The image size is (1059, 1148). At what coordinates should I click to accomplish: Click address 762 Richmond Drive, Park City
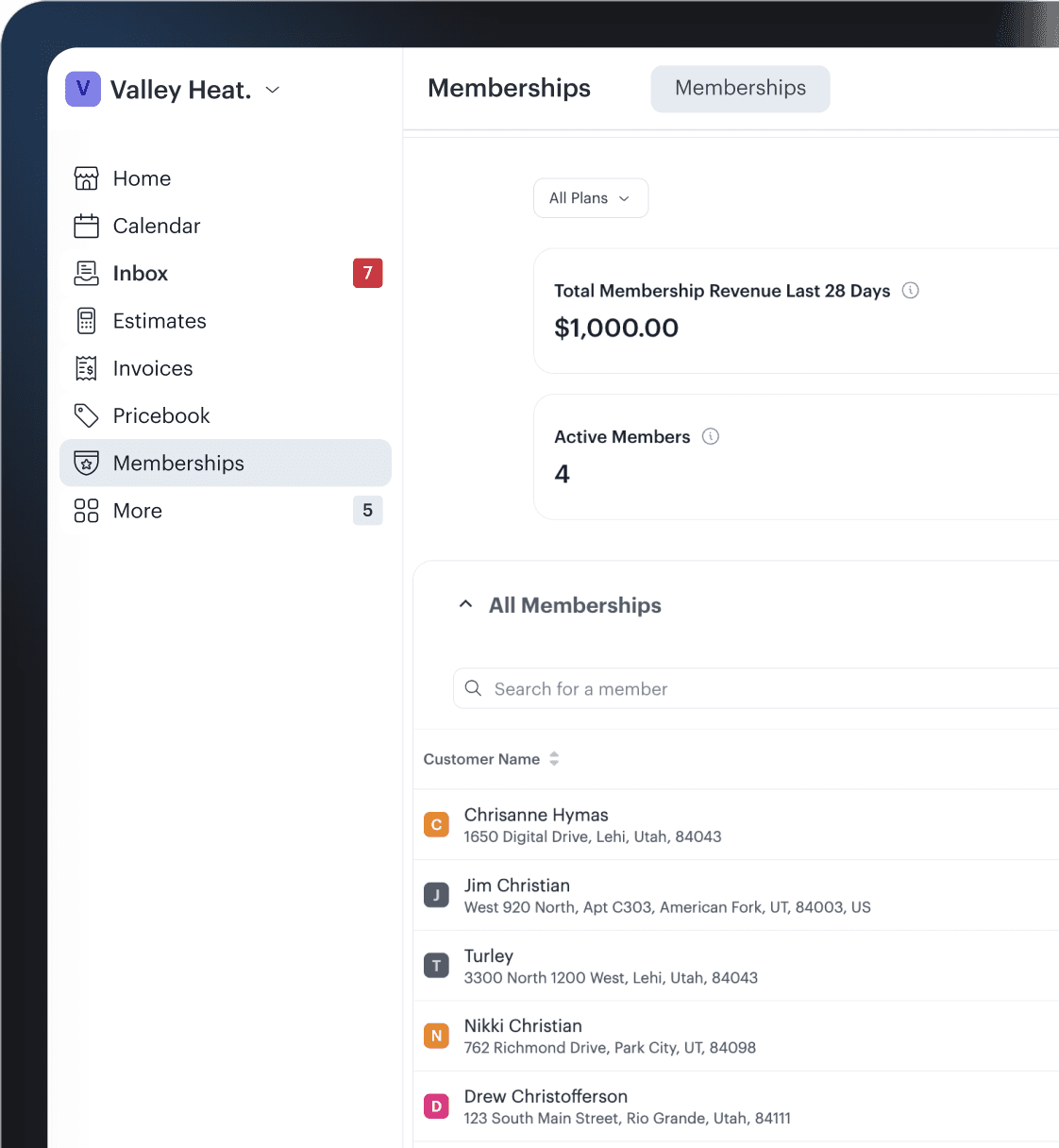(x=610, y=1048)
